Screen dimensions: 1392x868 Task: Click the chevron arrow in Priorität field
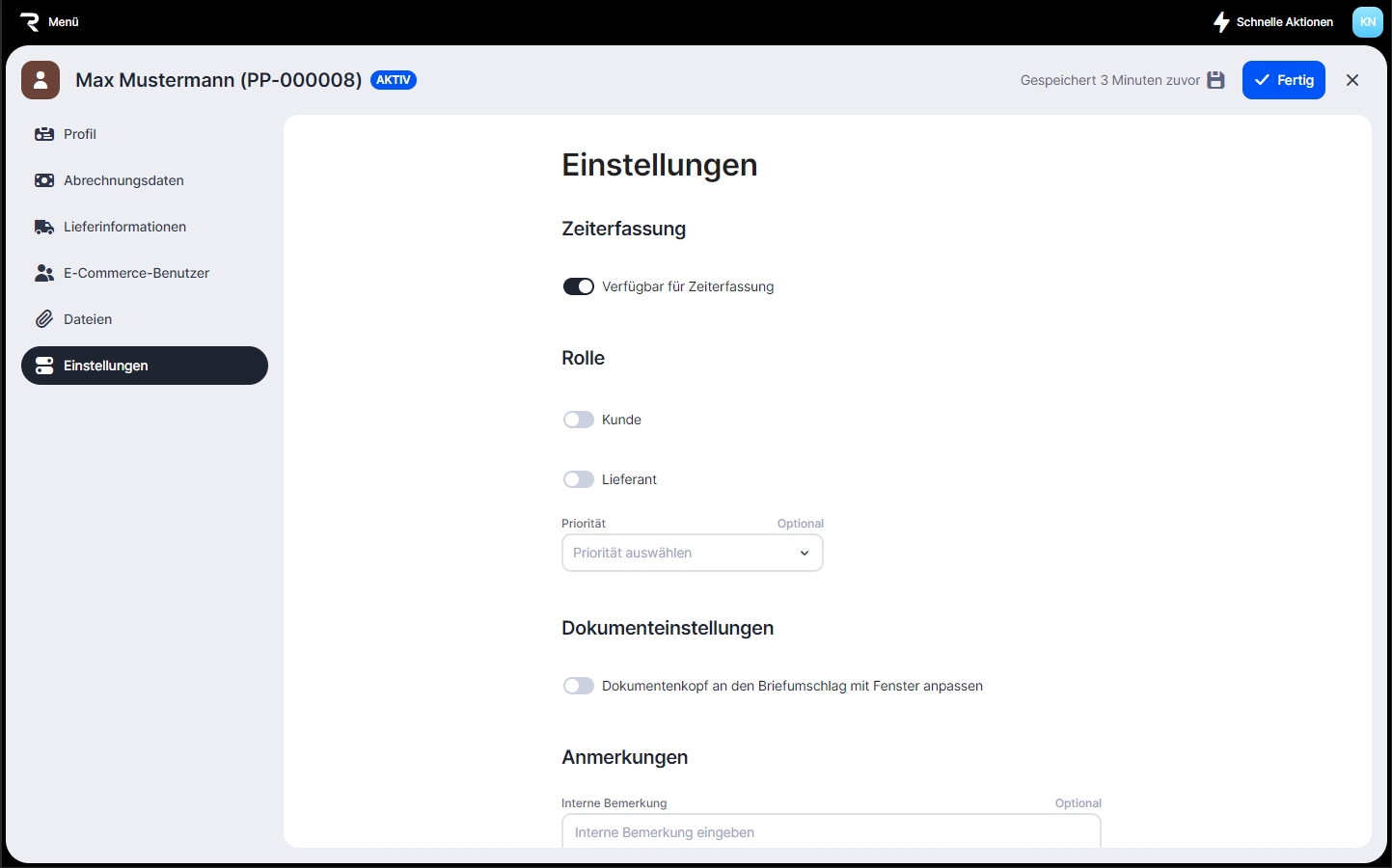[805, 553]
